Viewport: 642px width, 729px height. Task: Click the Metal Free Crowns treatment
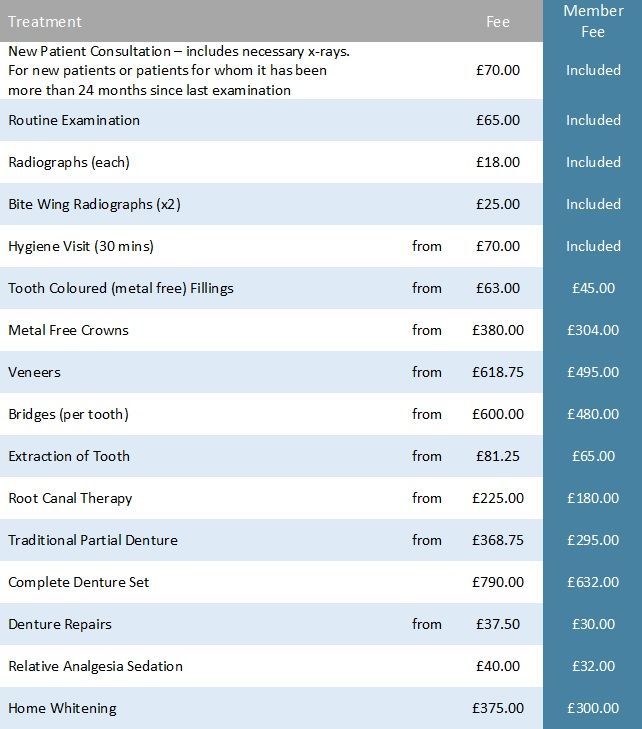(x=68, y=330)
